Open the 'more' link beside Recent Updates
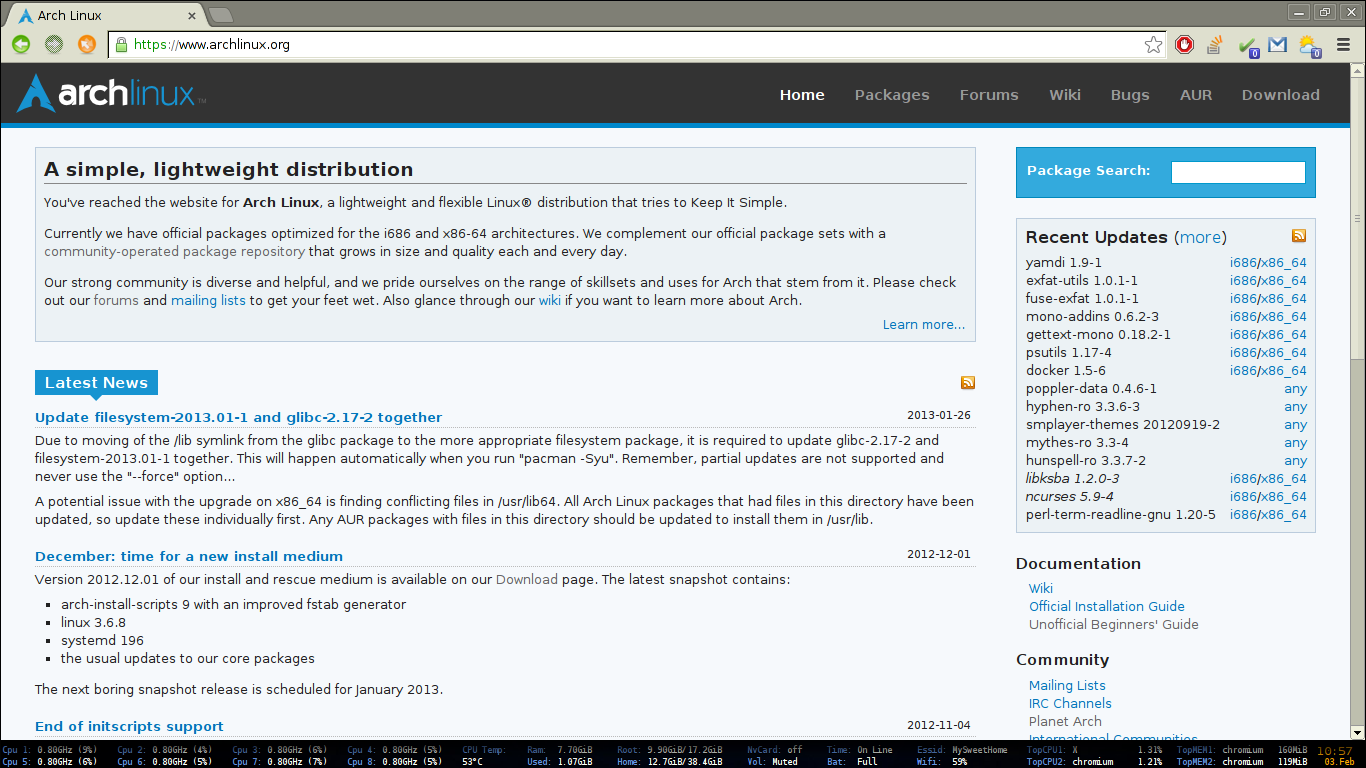 [x=1200, y=237]
